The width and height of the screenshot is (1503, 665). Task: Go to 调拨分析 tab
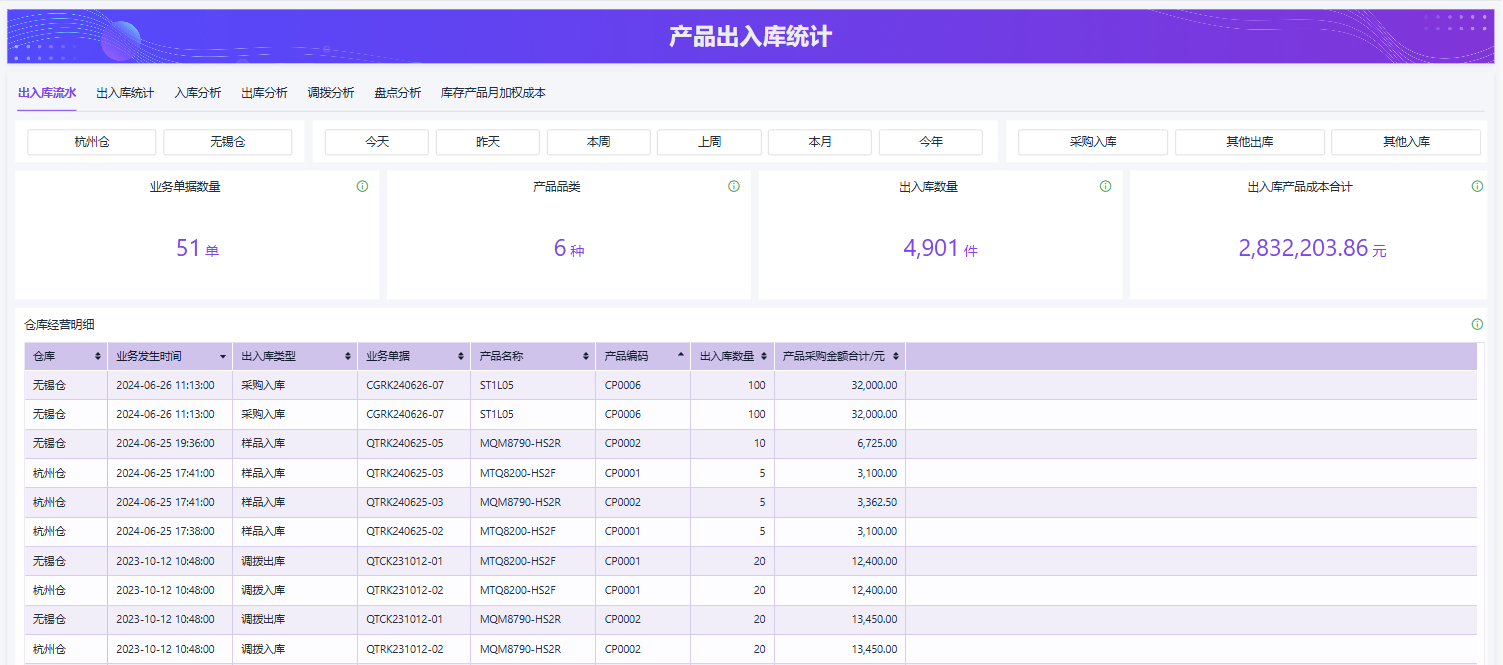pos(331,93)
